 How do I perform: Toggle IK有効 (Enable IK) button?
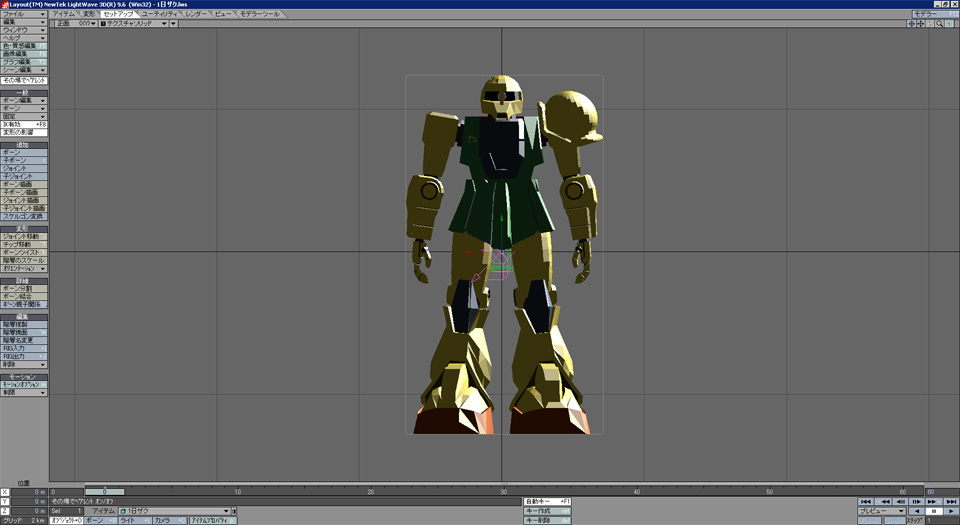(24, 124)
